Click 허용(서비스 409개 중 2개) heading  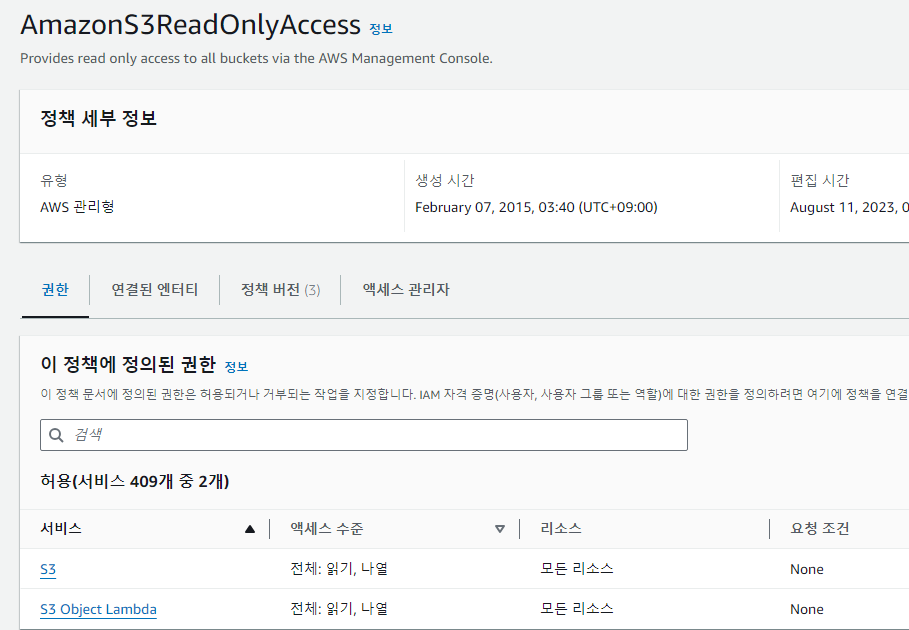tap(134, 482)
